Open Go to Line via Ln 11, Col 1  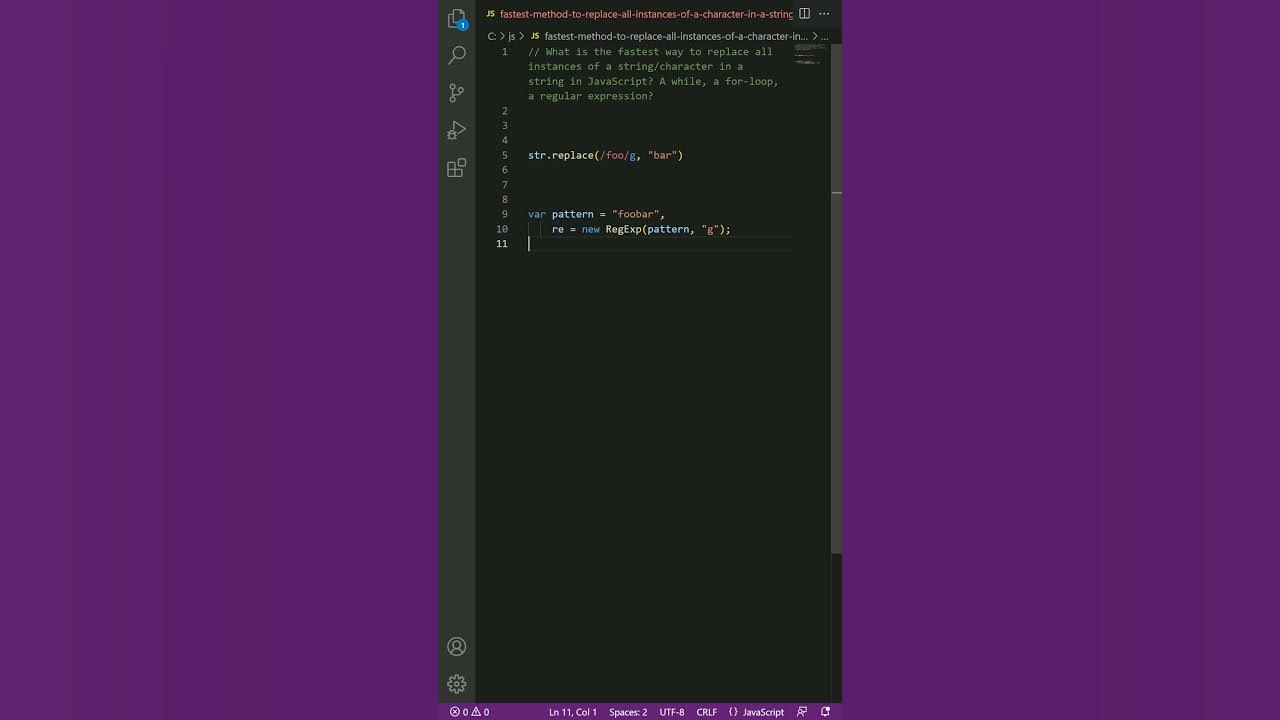pos(573,712)
